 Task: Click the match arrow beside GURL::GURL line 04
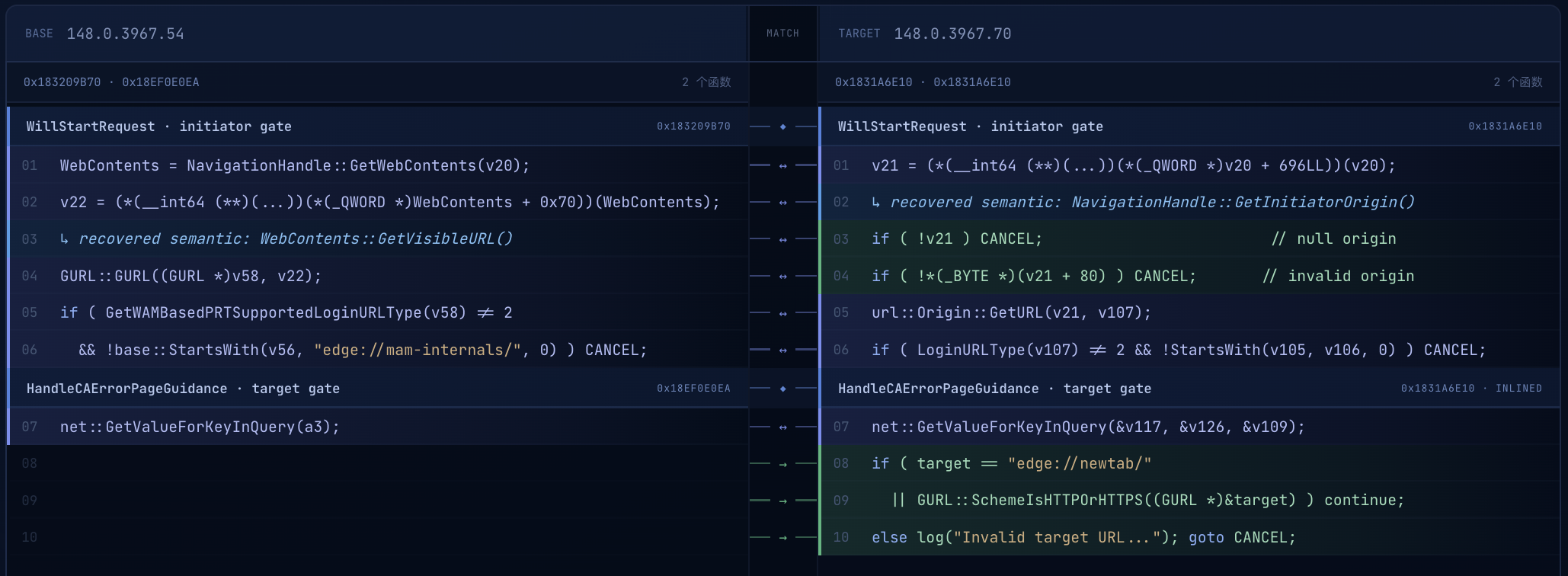pos(782,276)
